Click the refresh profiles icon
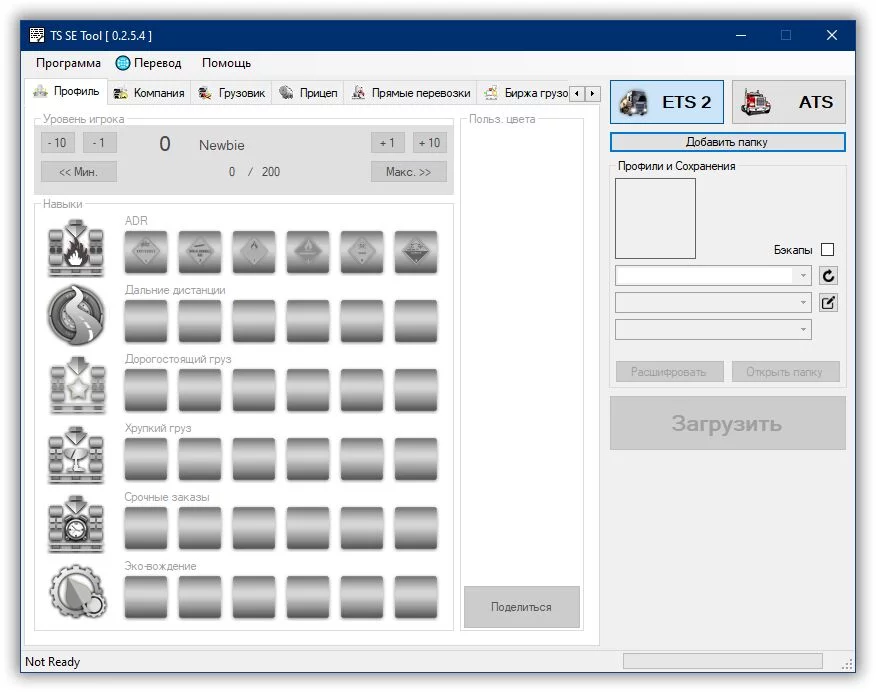The width and height of the screenshot is (876, 693). coord(828,276)
